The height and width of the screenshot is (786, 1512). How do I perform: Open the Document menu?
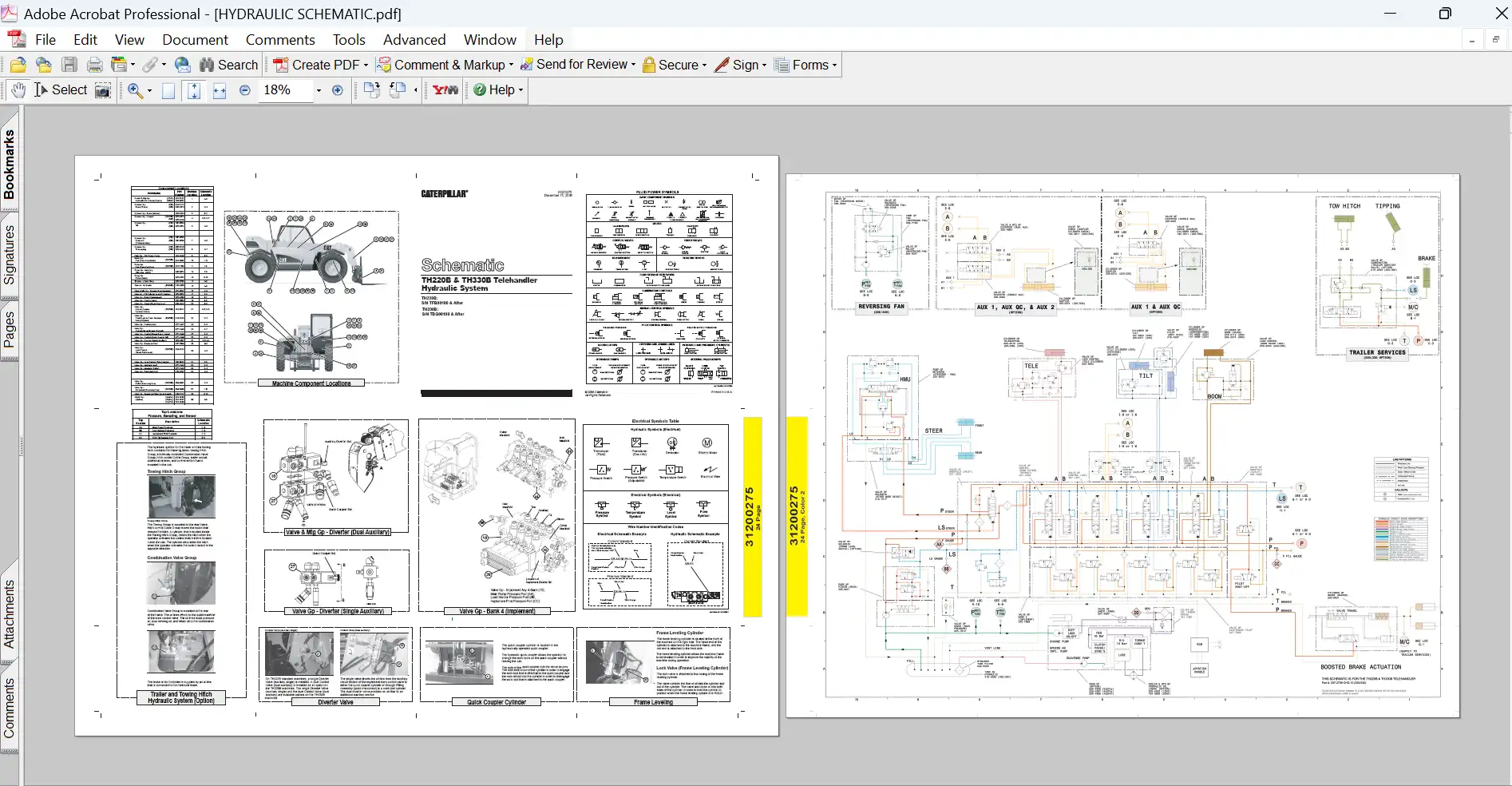pyautogui.click(x=195, y=40)
